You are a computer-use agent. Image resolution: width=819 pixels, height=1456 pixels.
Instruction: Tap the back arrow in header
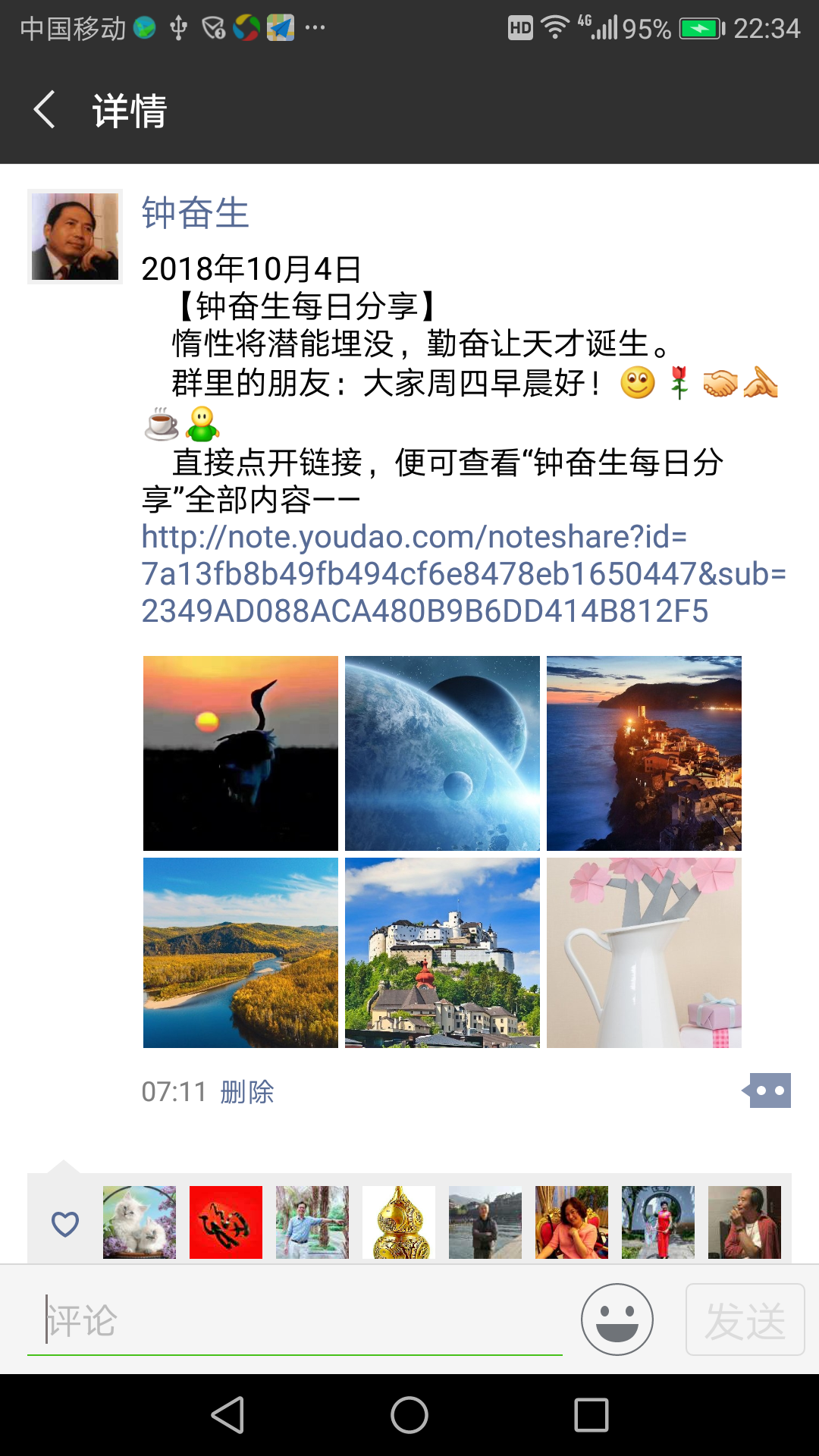pos(45,109)
